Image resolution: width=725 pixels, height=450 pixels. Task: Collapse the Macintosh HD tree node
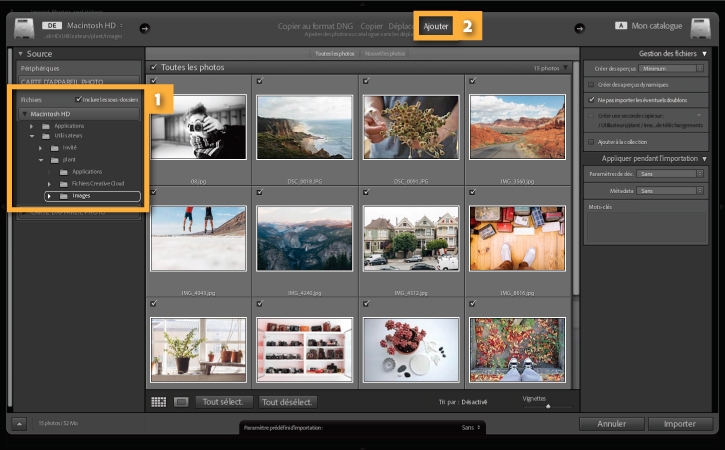click(x=25, y=114)
